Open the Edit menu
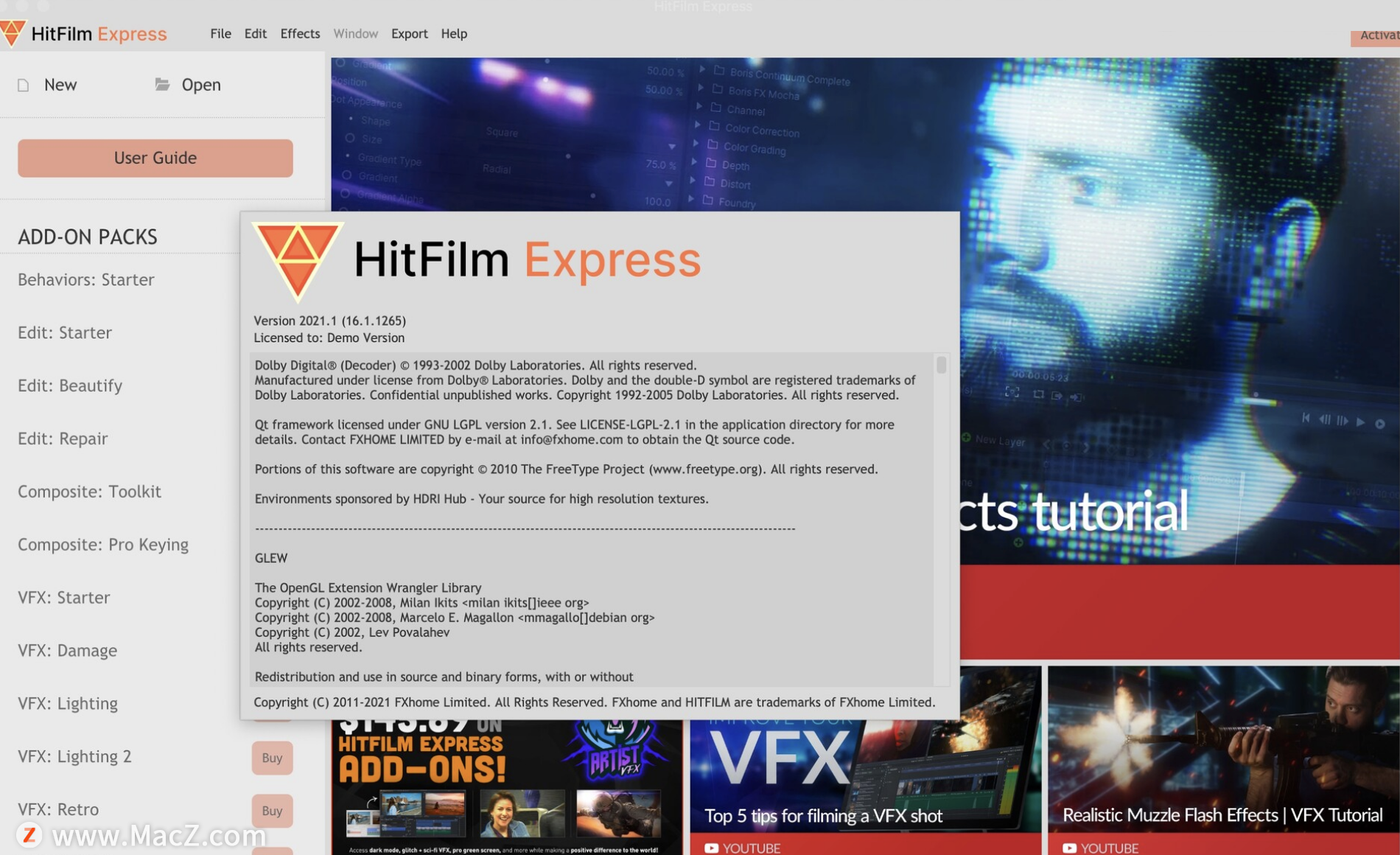Image resolution: width=1400 pixels, height=855 pixels. click(255, 33)
